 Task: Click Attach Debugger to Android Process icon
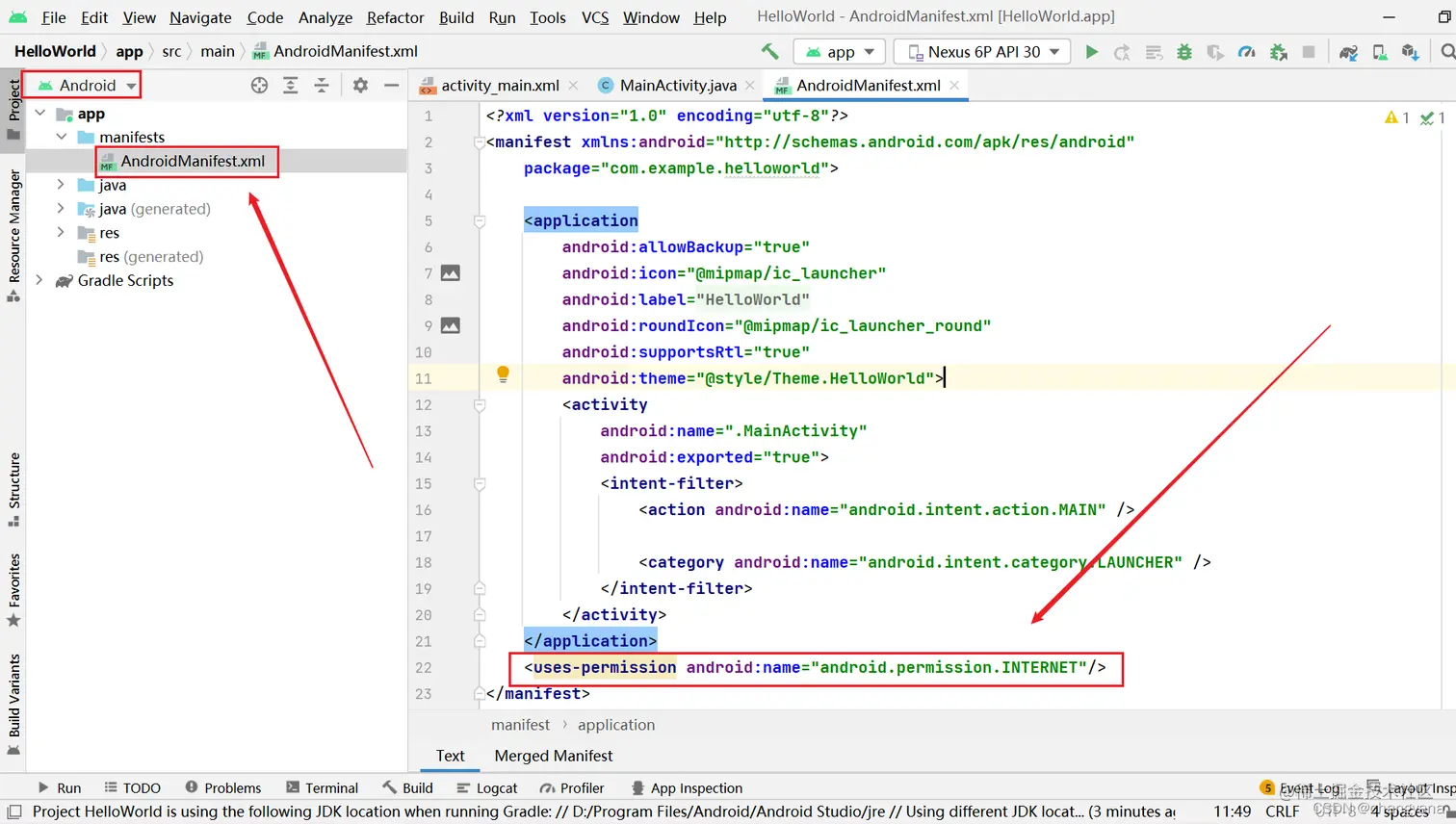click(x=1279, y=52)
